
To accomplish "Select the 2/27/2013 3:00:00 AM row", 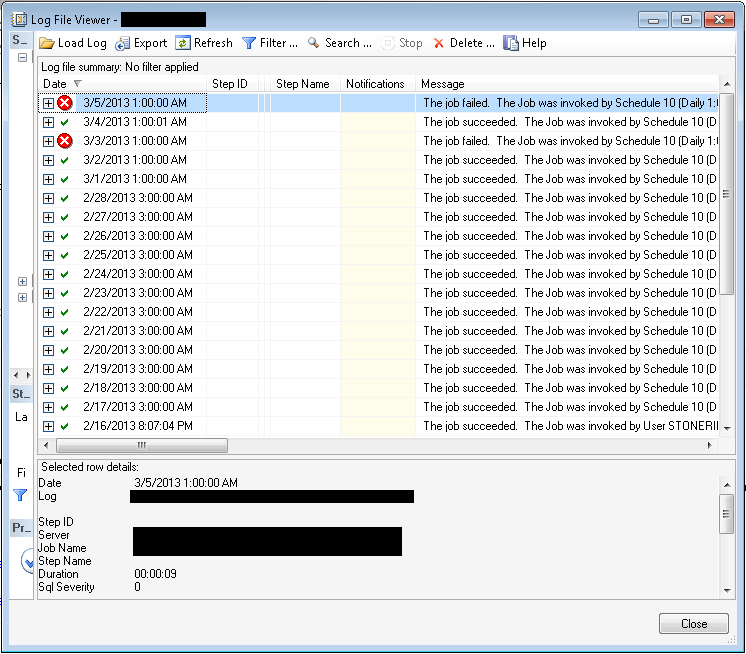I will click(x=378, y=217).
